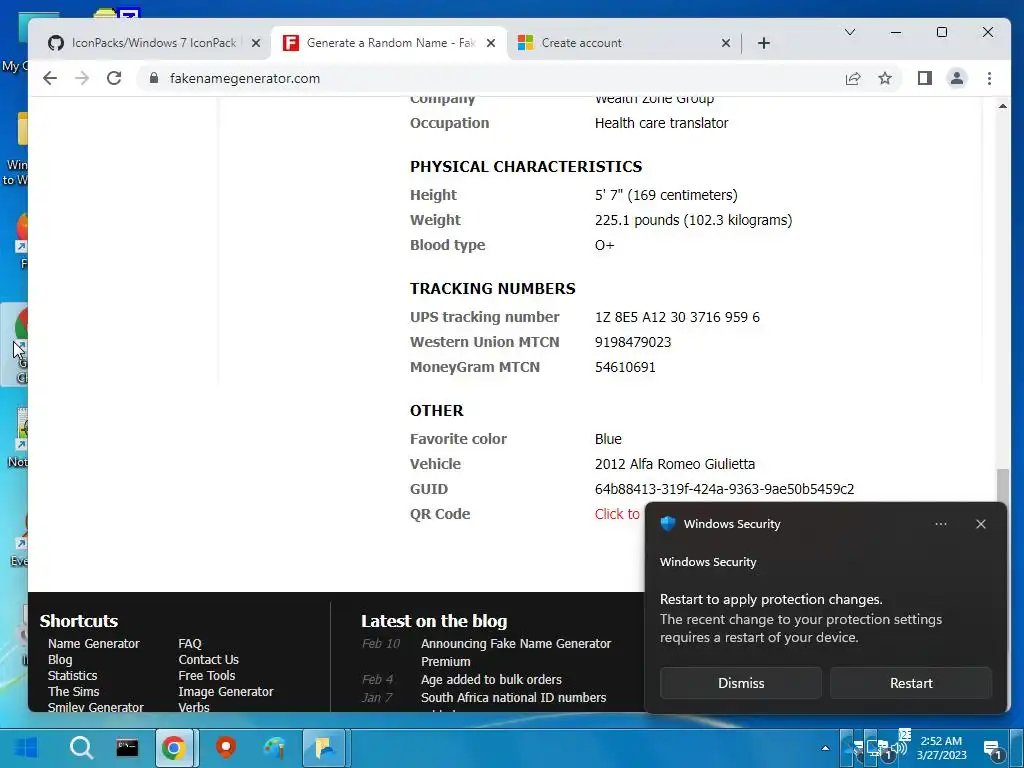Select Western Union MTCN 9198479023
1024x768 pixels.
pos(633,342)
